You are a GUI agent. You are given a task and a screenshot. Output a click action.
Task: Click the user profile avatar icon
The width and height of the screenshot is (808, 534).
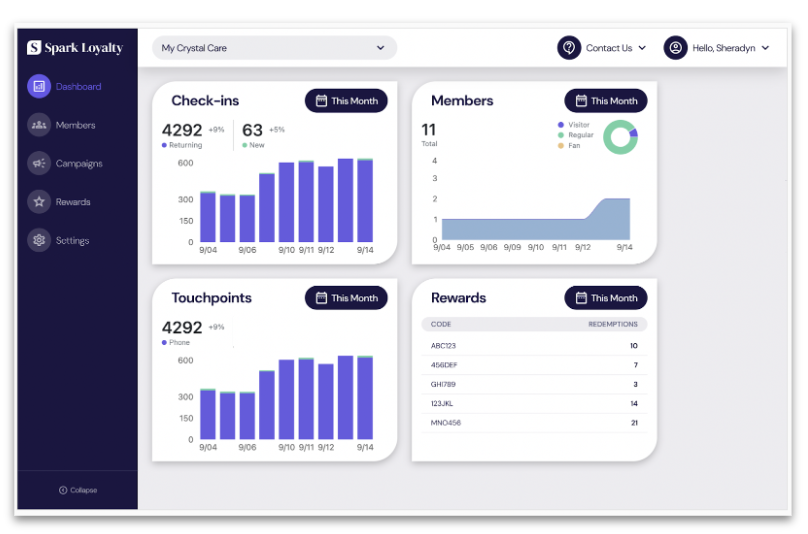tap(676, 48)
